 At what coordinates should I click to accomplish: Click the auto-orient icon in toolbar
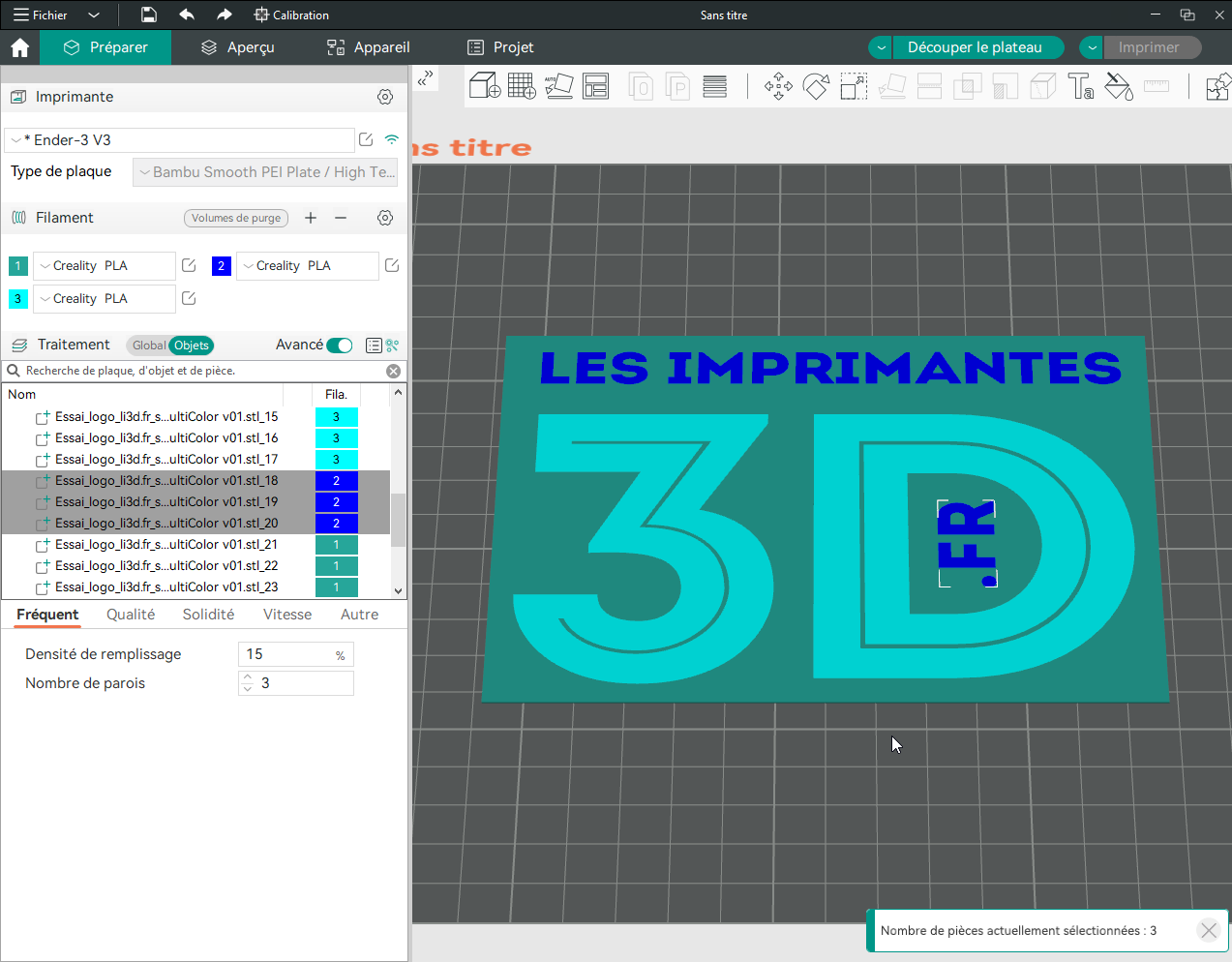click(558, 86)
